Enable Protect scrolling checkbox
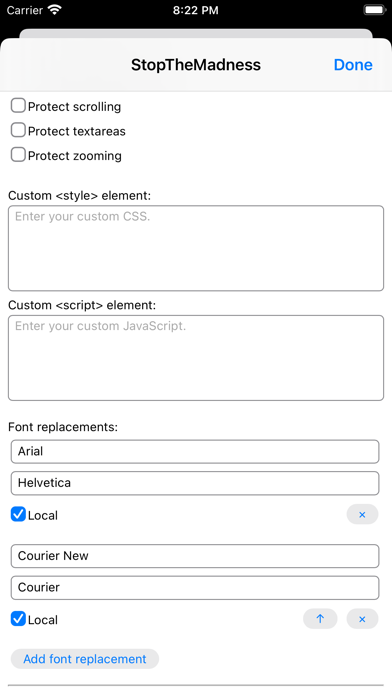 pyautogui.click(x=18, y=106)
